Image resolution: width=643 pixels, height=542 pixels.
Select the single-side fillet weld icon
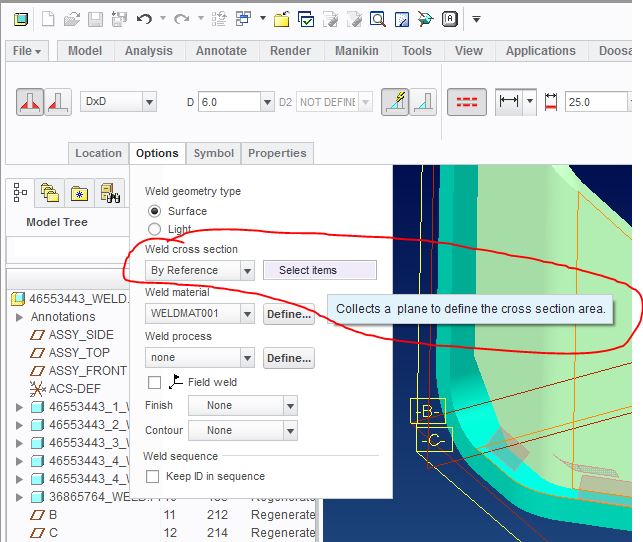(x=58, y=102)
